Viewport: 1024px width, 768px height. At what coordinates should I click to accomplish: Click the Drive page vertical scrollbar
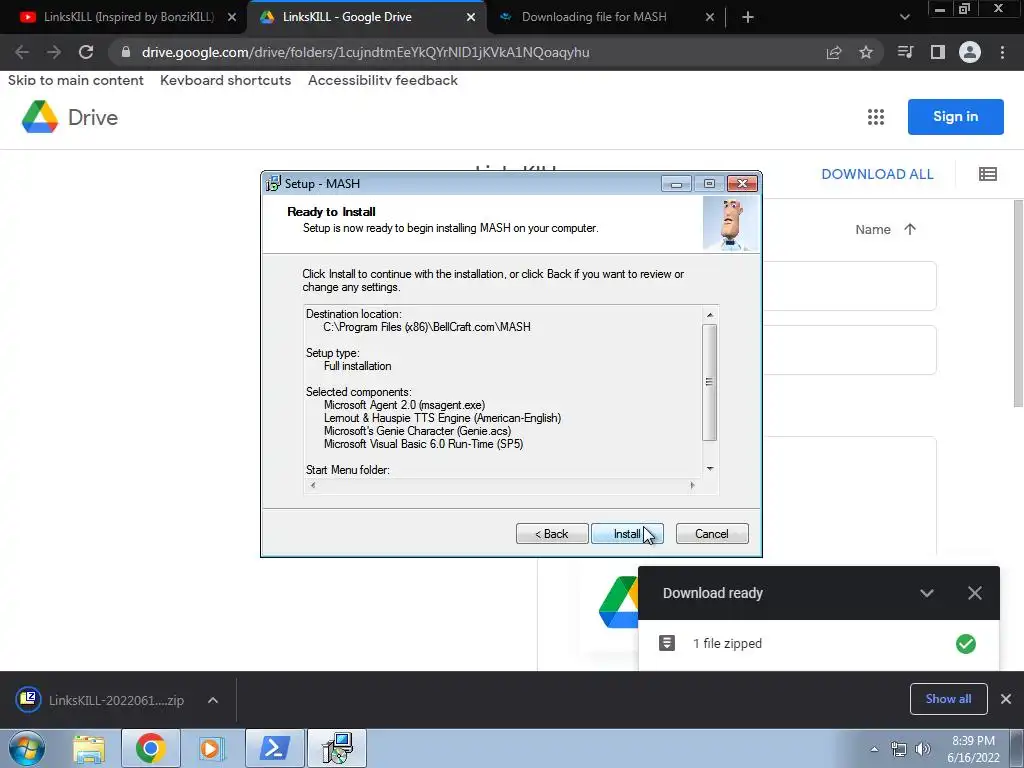tap(1018, 304)
